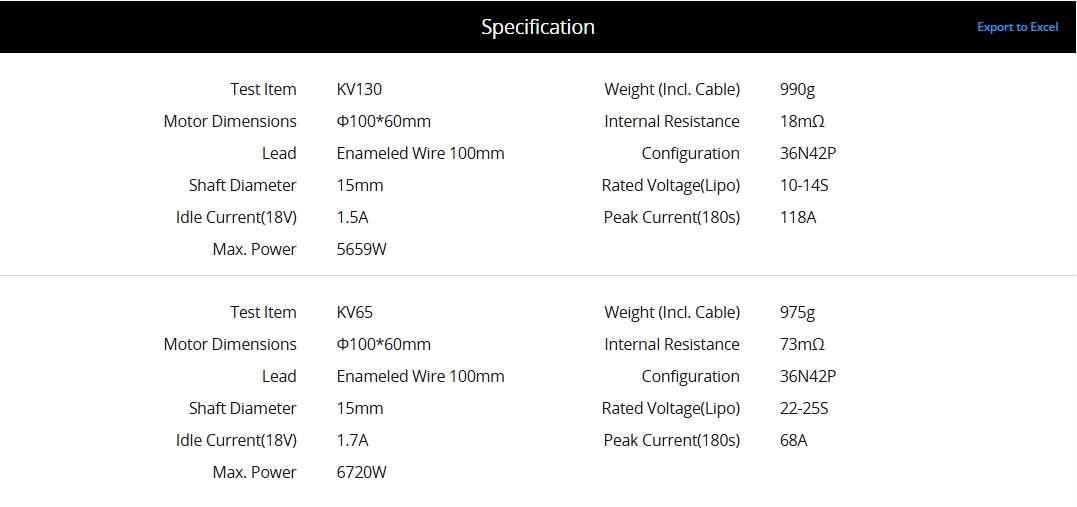Click the 22-25S rated voltage value
Image resolution: width=1077 pixels, height=507 pixels.
tap(804, 408)
